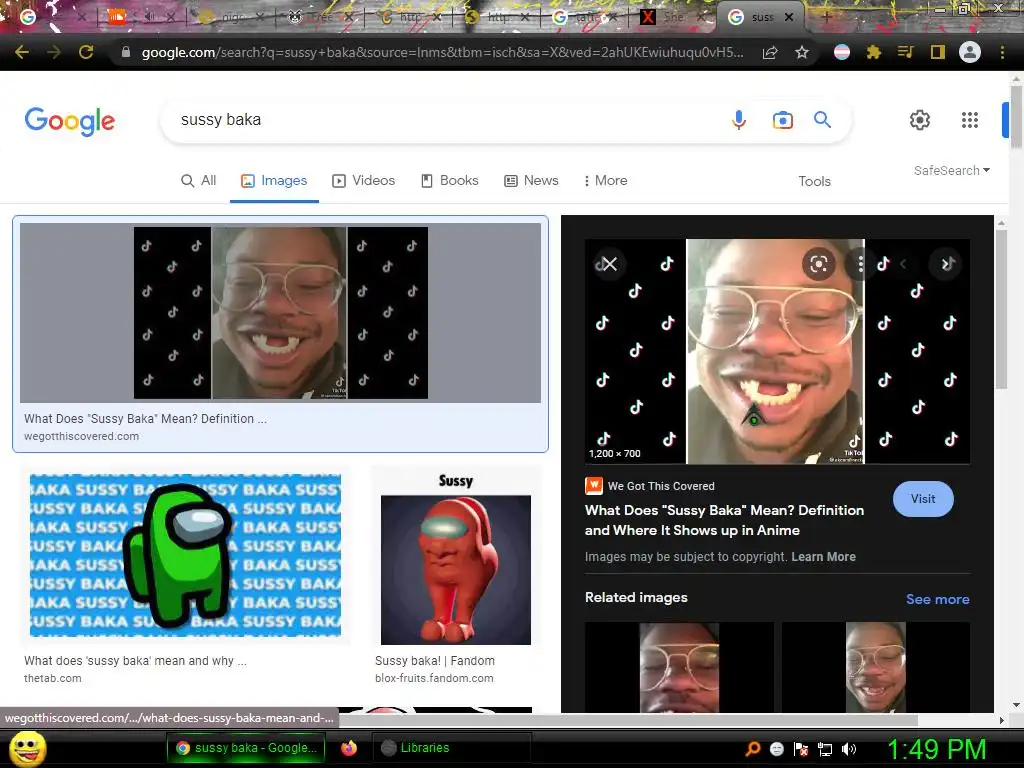Screen dimensions: 1024x768
Task: Open the yellow smiley Start button
Action: pos(27,748)
